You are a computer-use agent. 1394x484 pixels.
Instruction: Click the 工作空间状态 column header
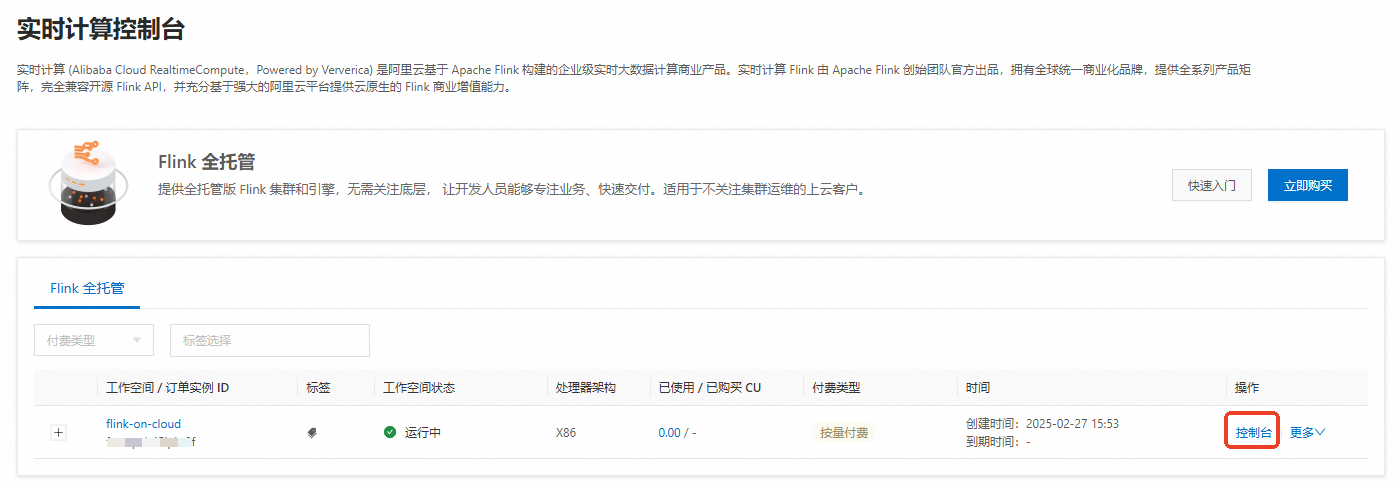419,387
